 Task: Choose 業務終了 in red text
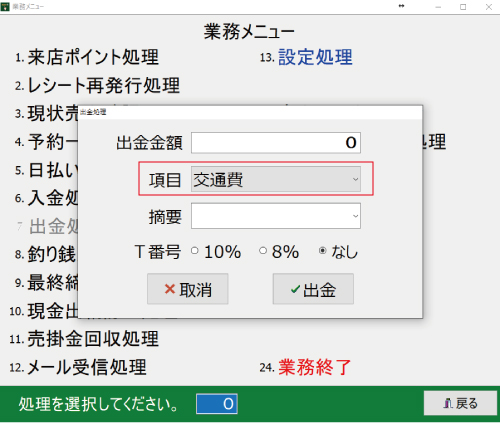point(315,367)
